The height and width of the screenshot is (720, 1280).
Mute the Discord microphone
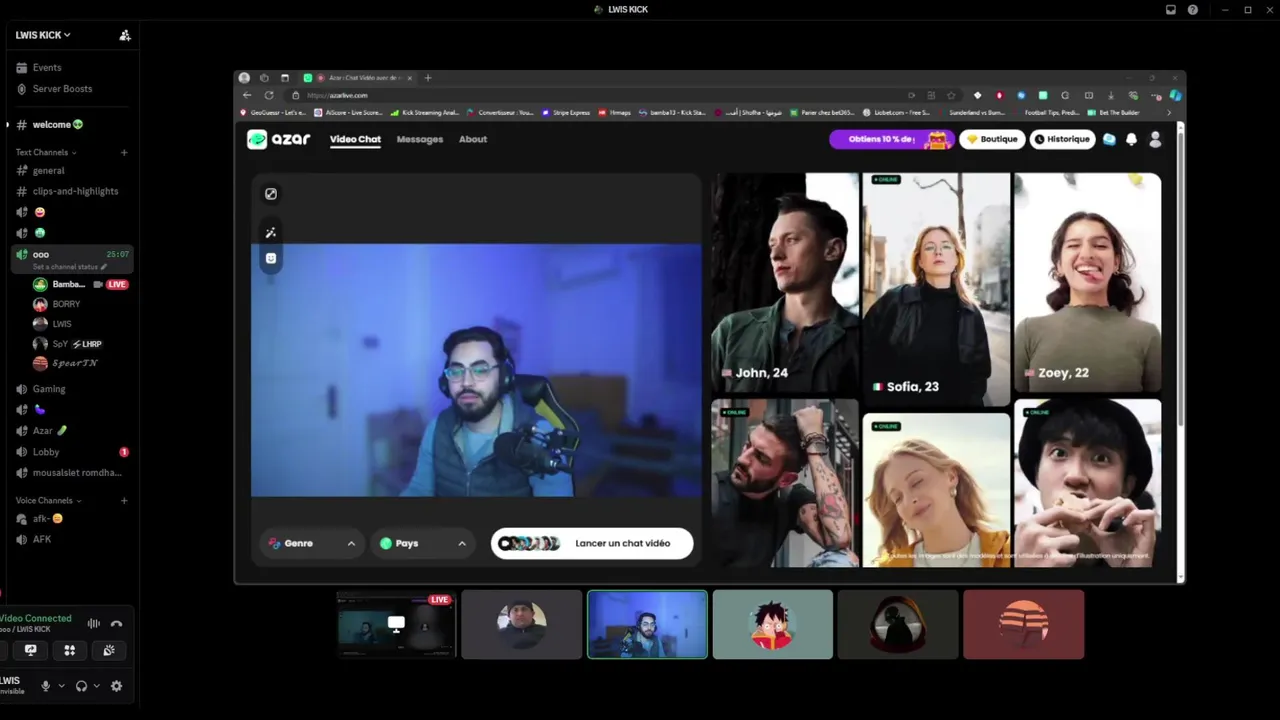tap(45, 686)
